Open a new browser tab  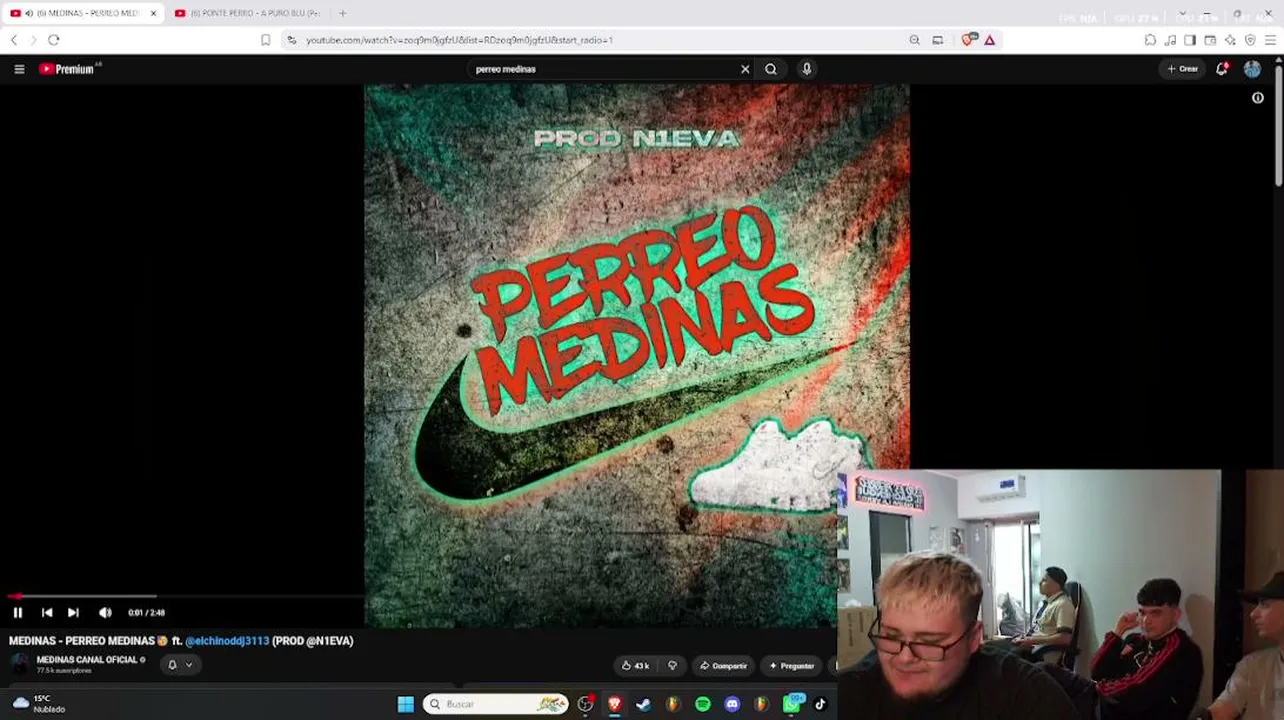(343, 13)
